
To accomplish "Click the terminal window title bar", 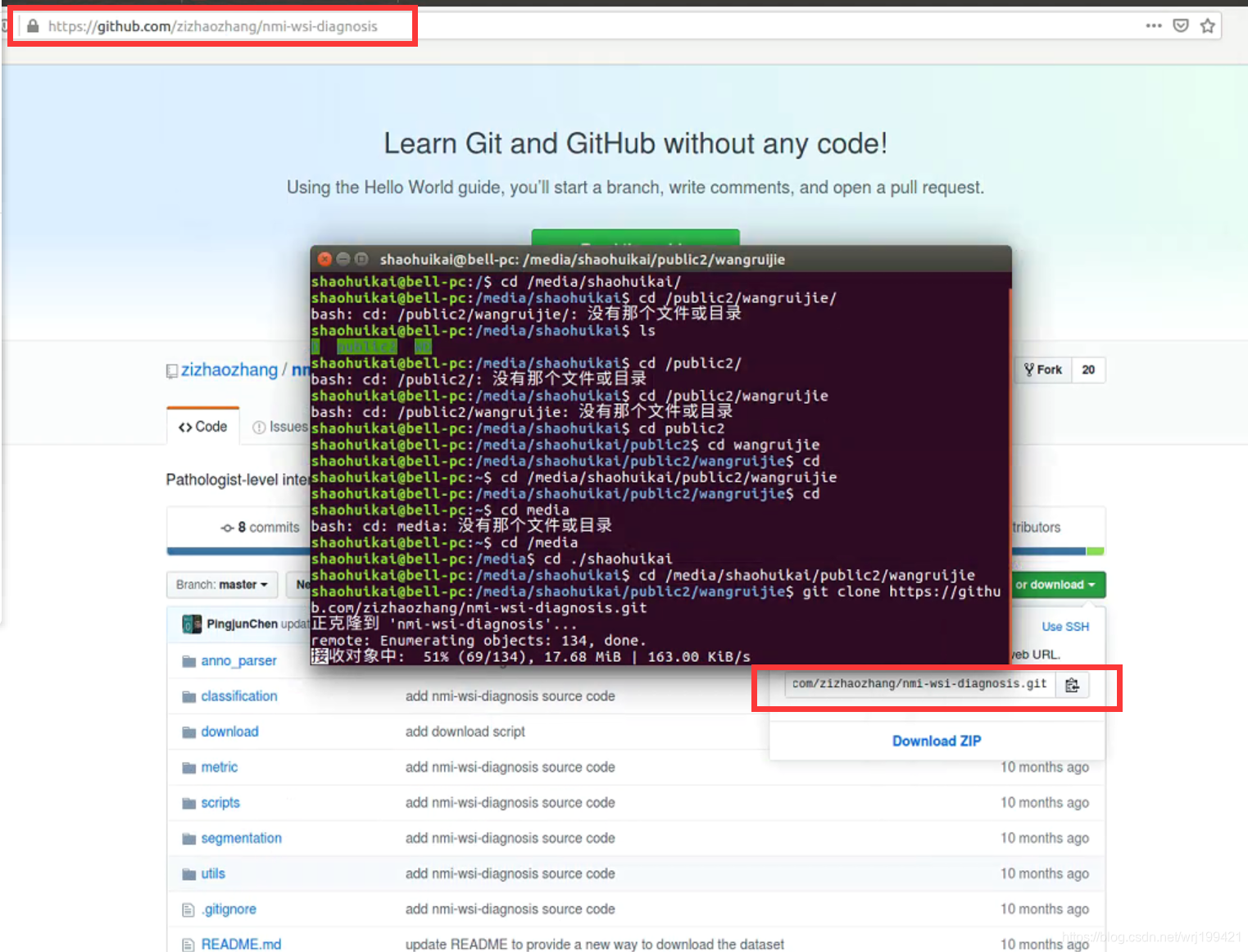I will (660, 259).
